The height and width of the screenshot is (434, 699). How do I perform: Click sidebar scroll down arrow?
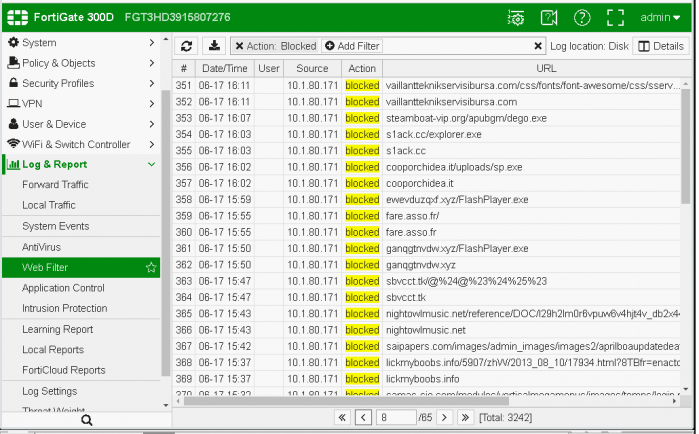166,405
